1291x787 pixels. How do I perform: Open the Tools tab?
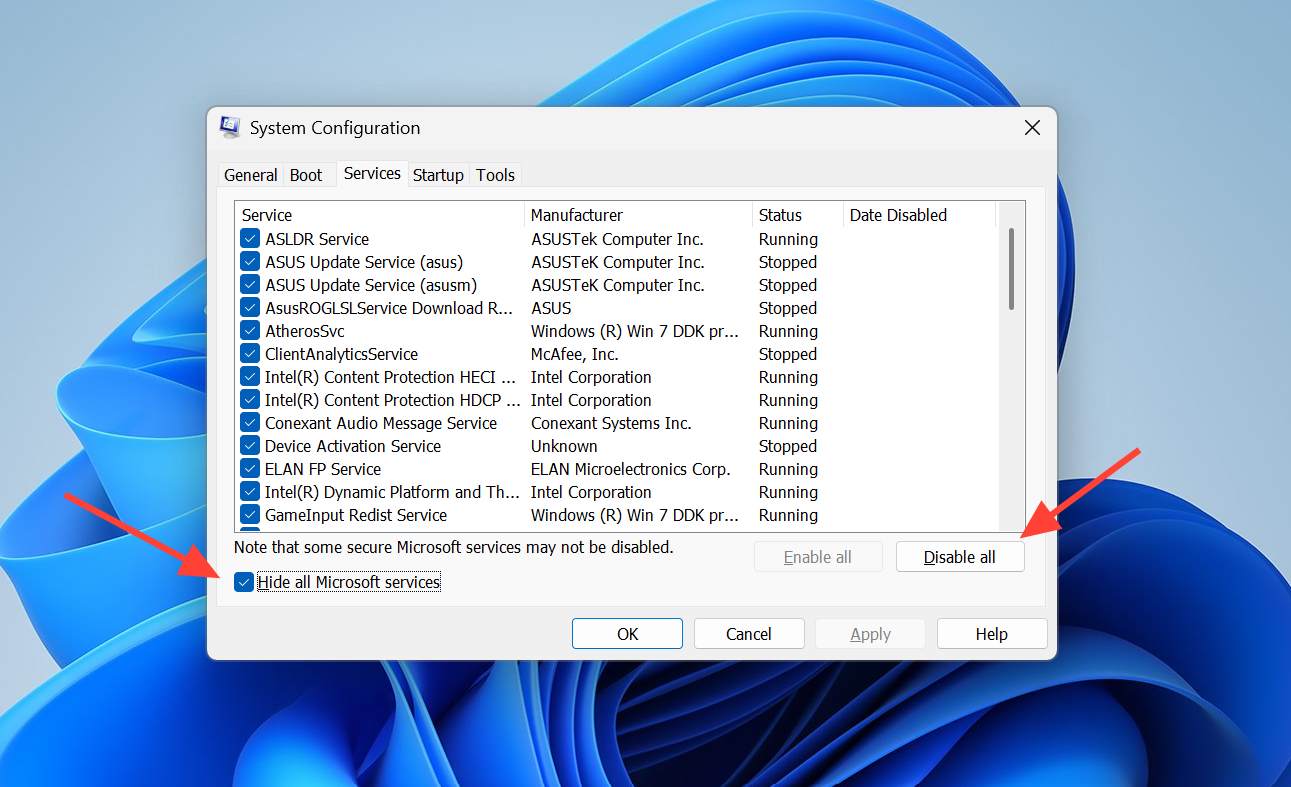(495, 175)
